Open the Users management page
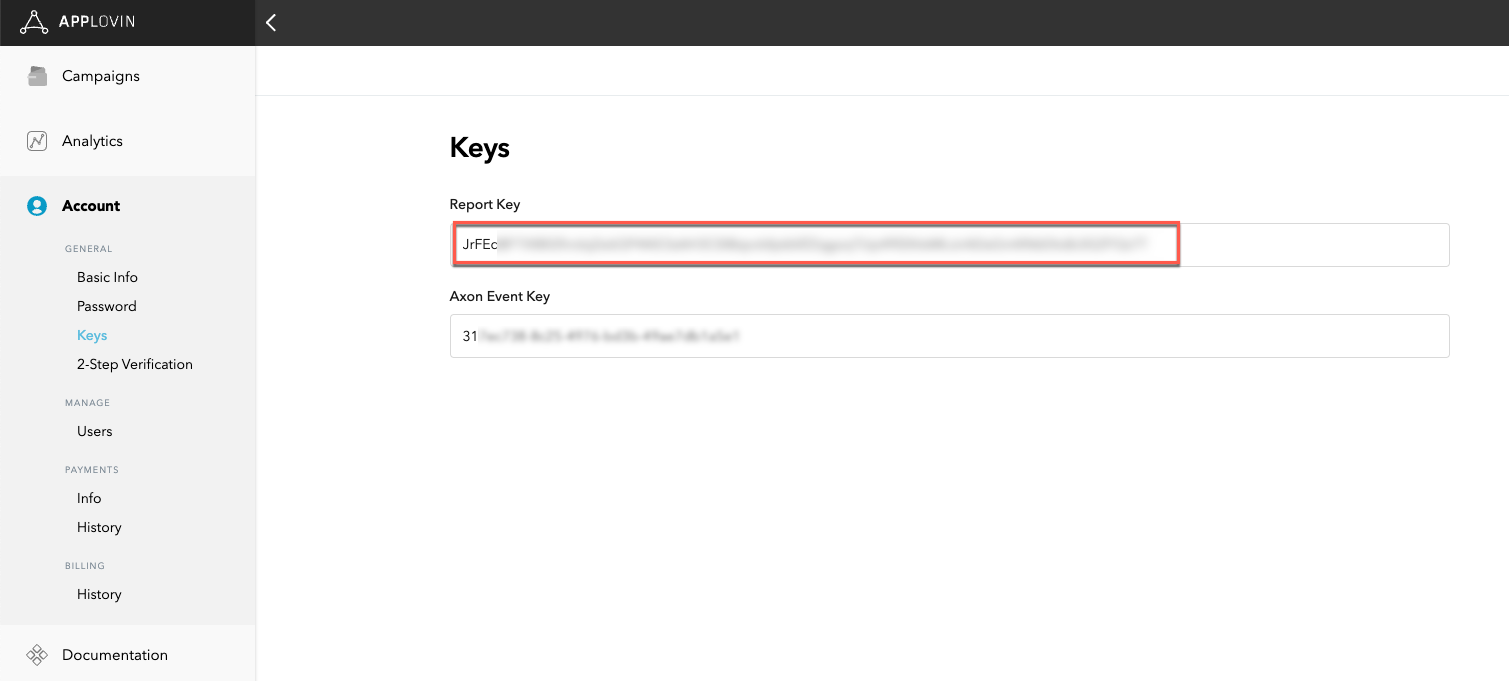Screen dimensions: 1509x681 coord(94,431)
